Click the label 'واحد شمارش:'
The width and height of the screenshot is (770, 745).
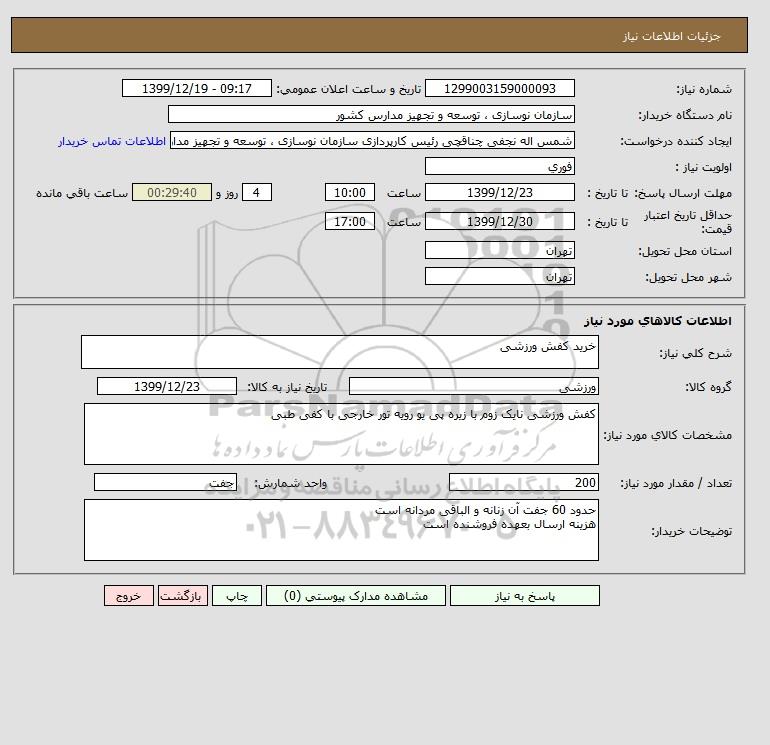point(290,483)
